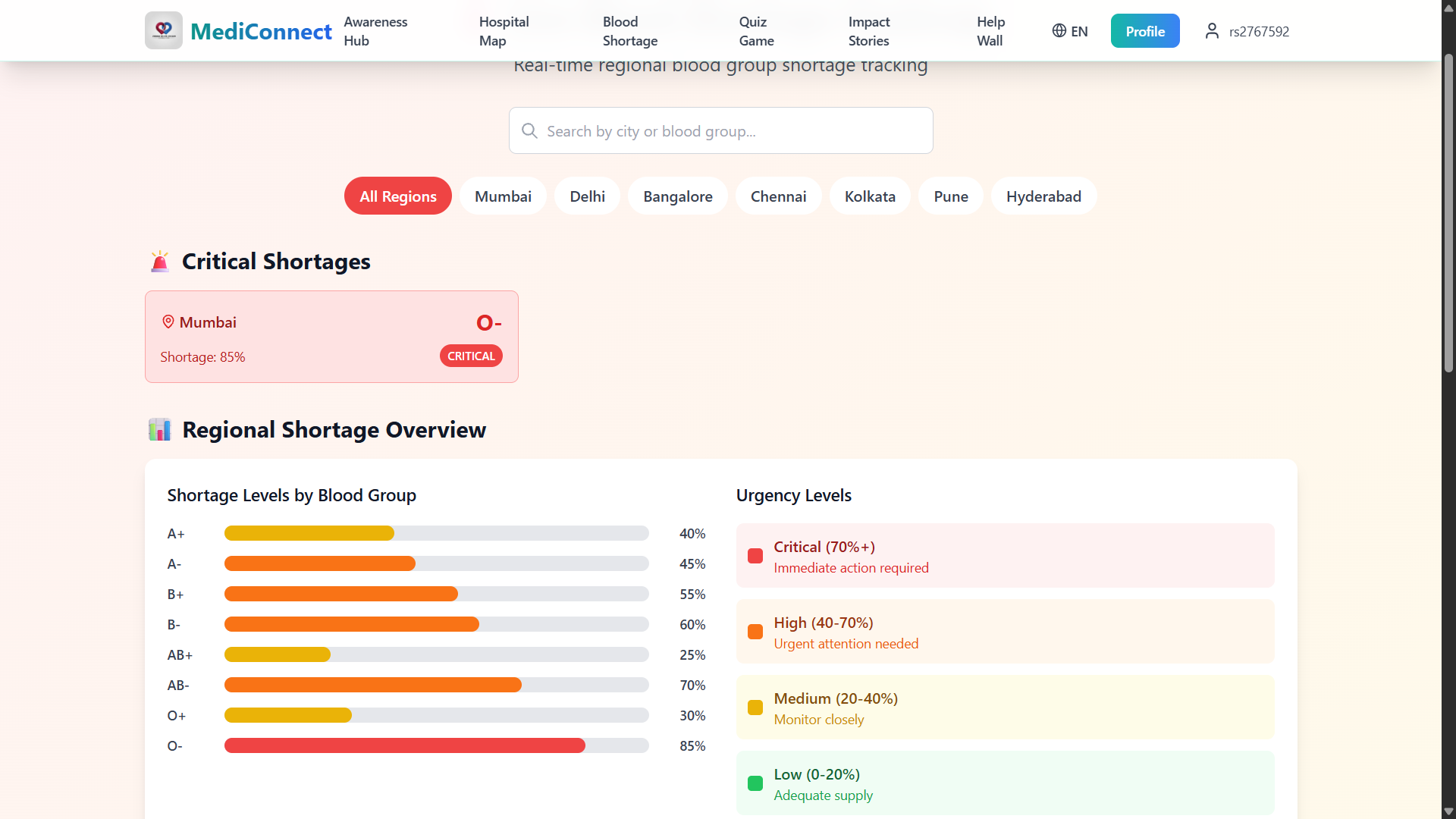
Task: Click the search magnifier icon
Action: point(529,131)
